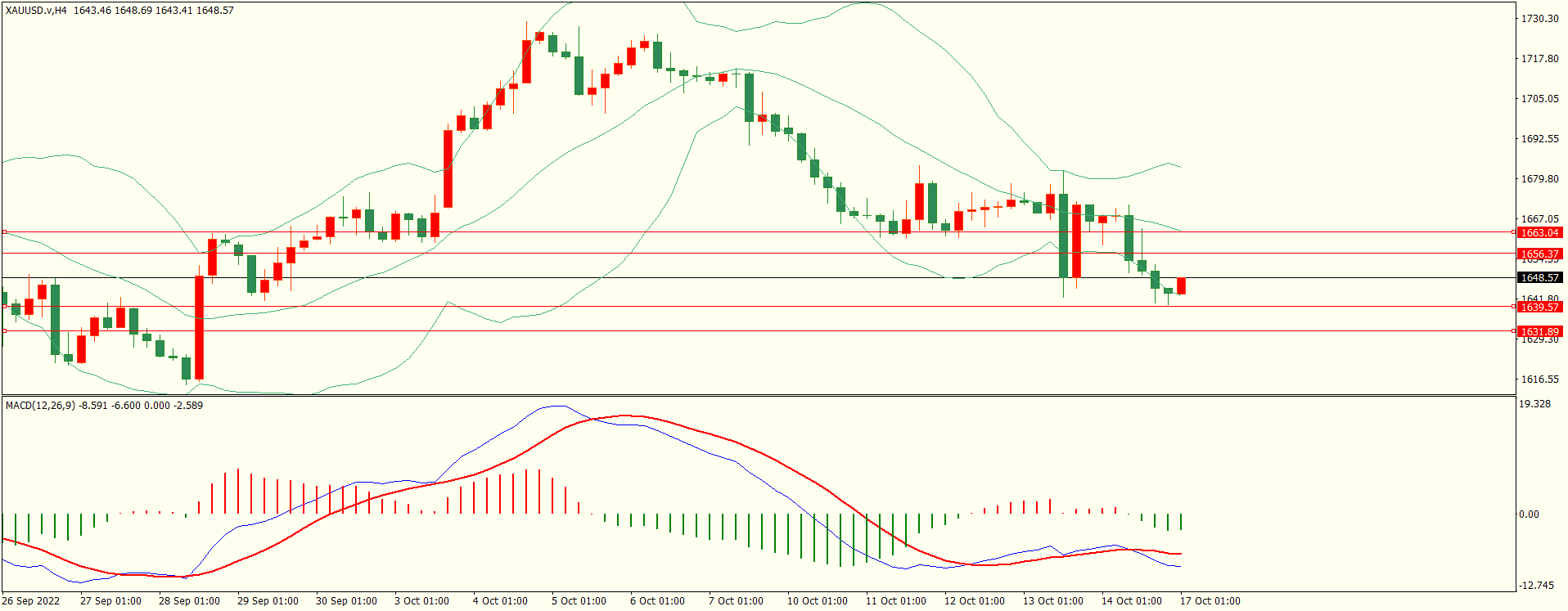Click the 1667.05 price axis label
The width and height of the screenshot is (1568, 611).
coord(1539,218)
